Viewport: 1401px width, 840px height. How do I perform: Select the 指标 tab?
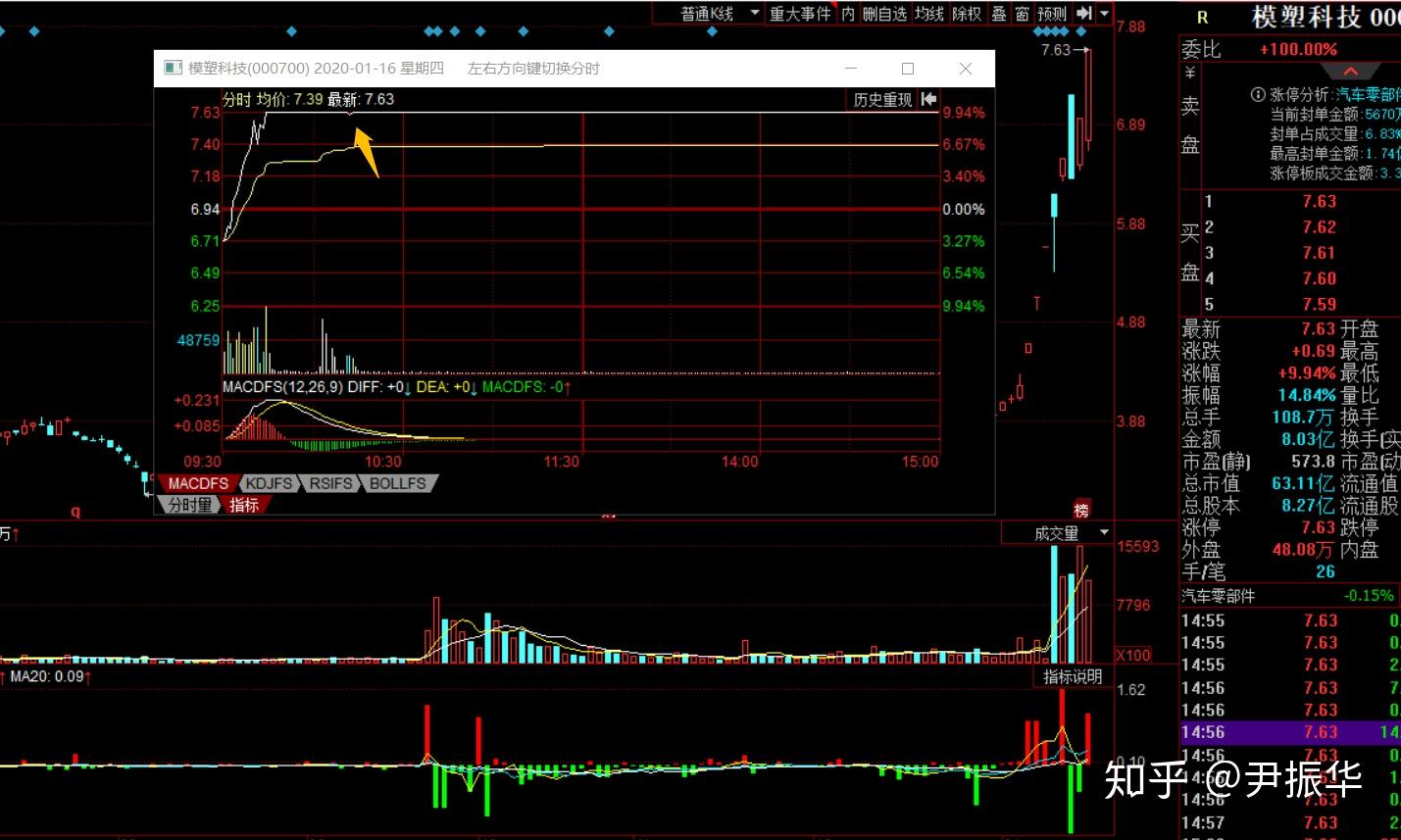point(244,505)
